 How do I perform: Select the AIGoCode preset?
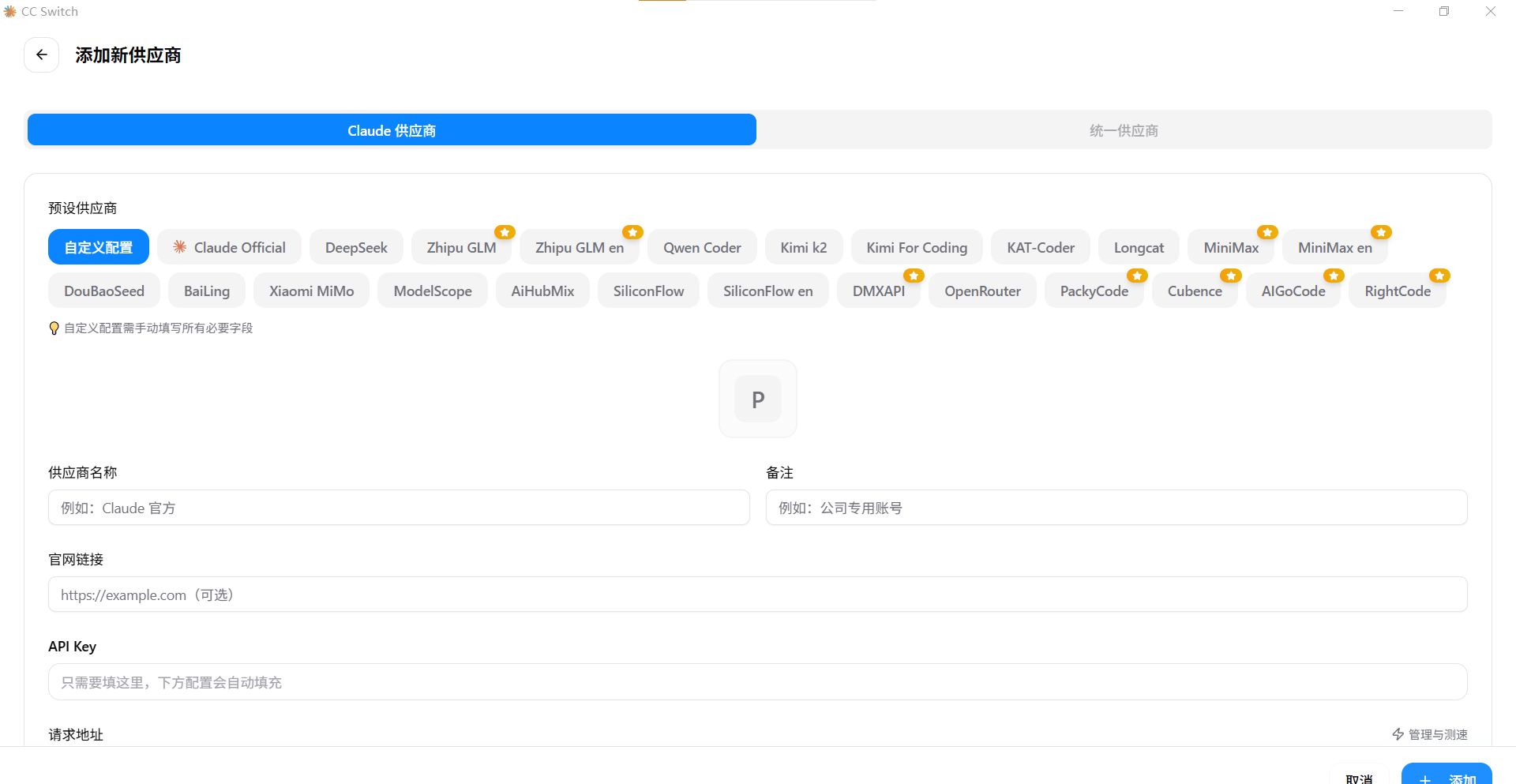click(x=1293, y=291)
